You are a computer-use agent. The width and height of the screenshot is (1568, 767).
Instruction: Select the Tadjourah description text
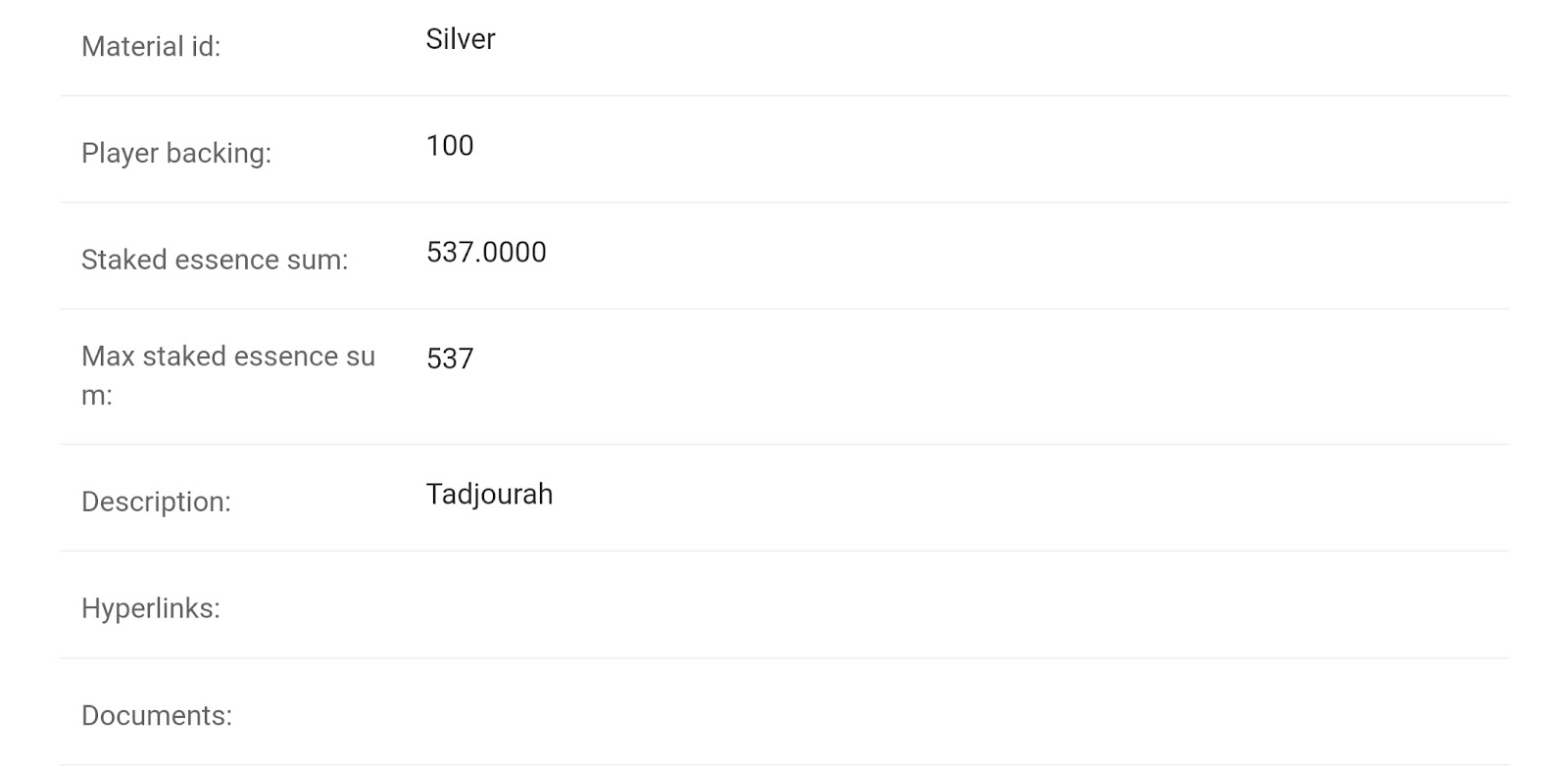coord(489,495)
